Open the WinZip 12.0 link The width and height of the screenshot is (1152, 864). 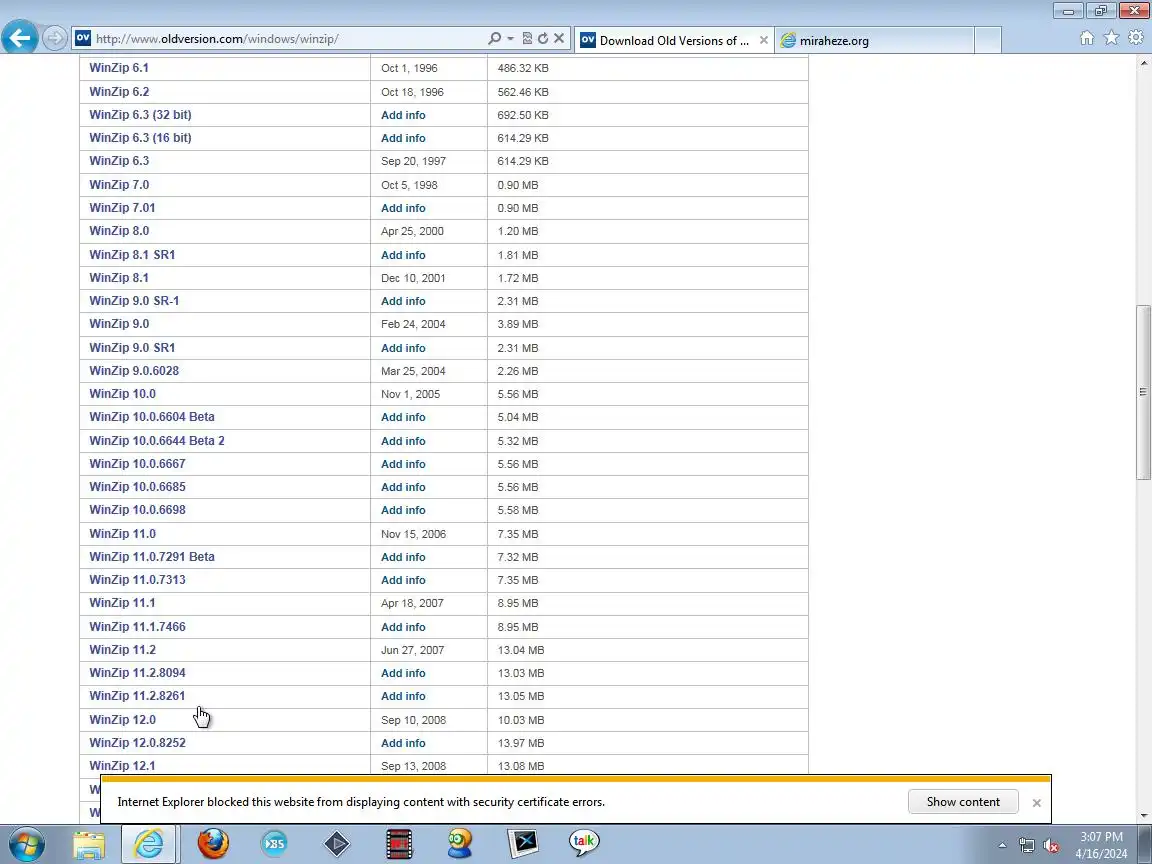click(123, 720)
